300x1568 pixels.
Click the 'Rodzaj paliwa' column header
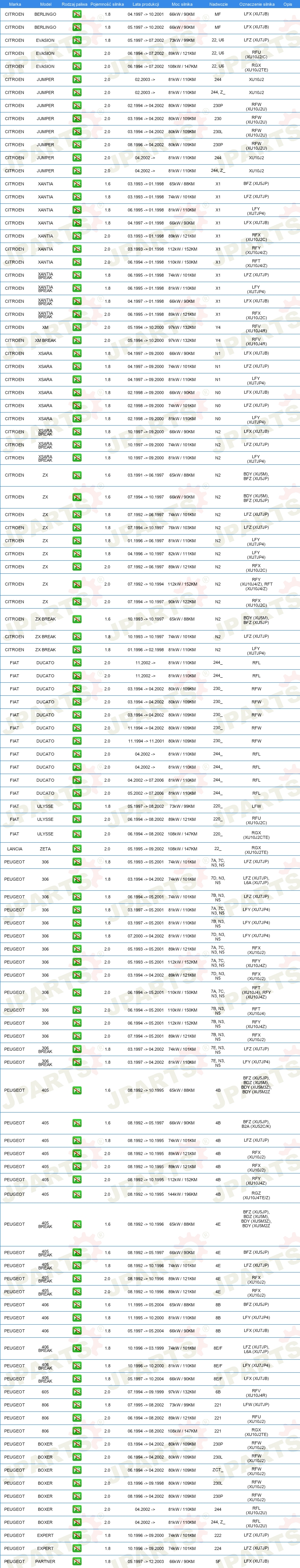(x=74, y=4)
